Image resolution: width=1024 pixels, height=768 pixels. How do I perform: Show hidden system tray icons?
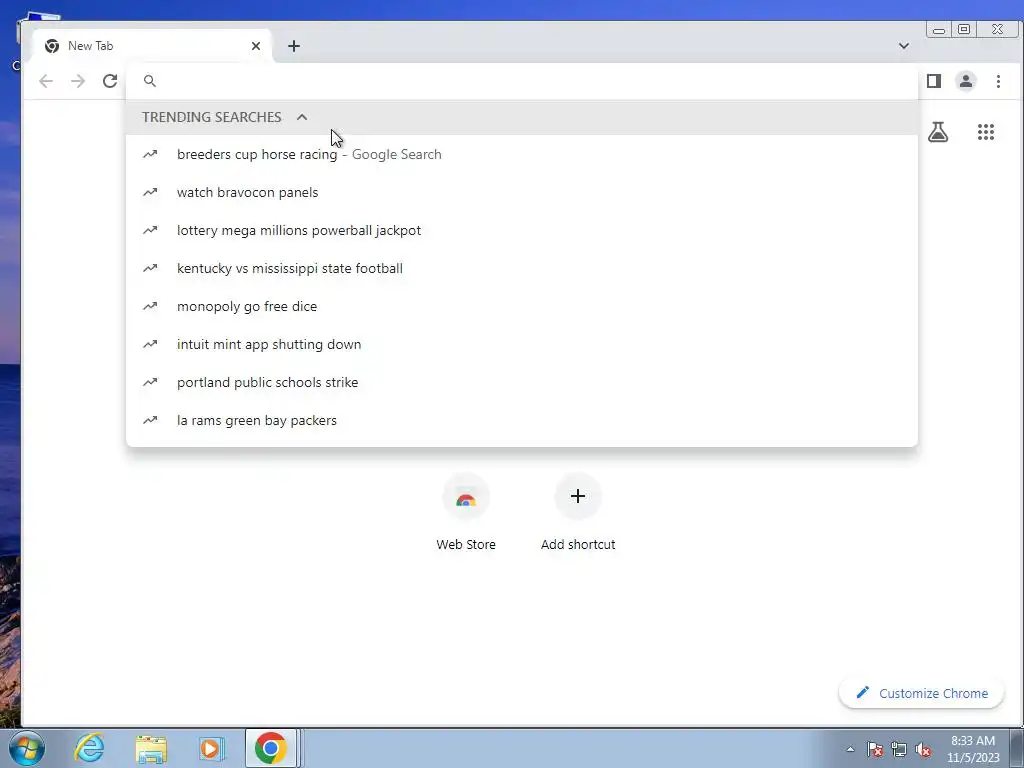pyautogui.click(x=850, y=749)
